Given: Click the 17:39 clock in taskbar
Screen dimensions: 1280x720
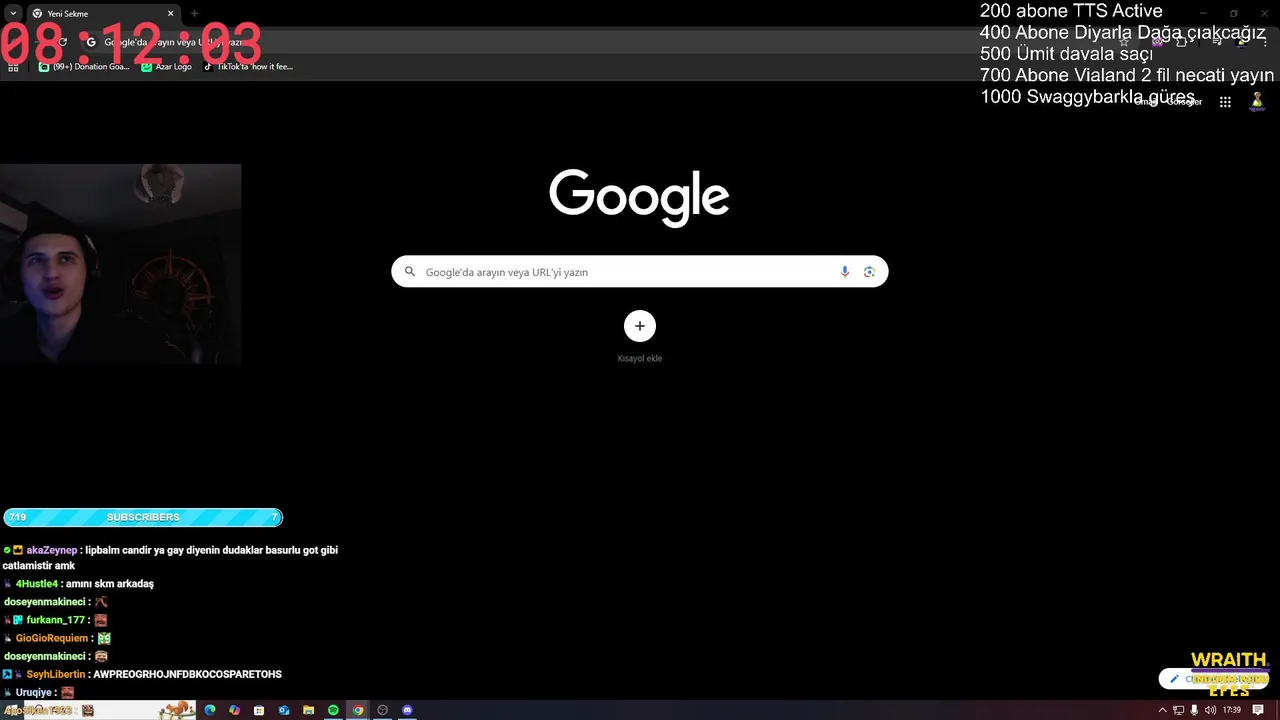Looking at the screenshot, I should [1231, 710].
